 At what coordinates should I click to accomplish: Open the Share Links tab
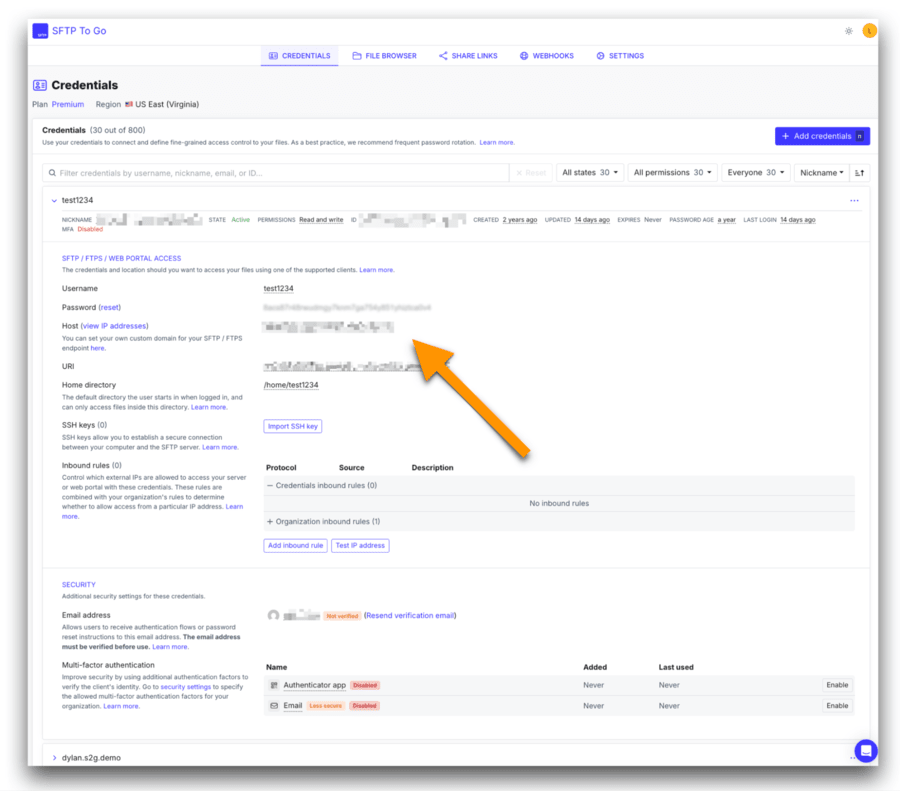pyautogui.click(x=468, y=56)
